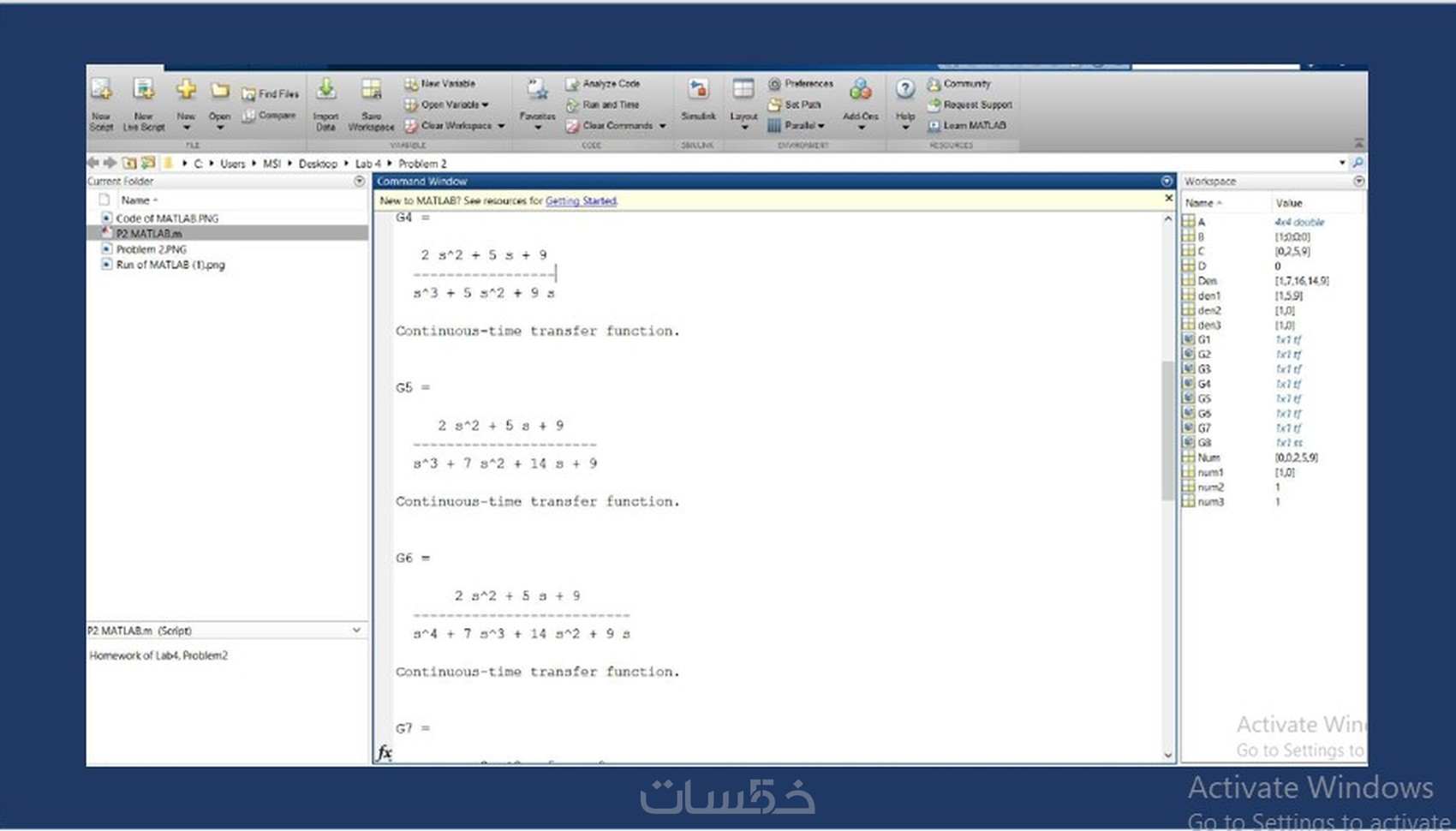Screen dimensions: 1456x831
Task: Run the Analyze Code tool
Action: click(603, 84)
